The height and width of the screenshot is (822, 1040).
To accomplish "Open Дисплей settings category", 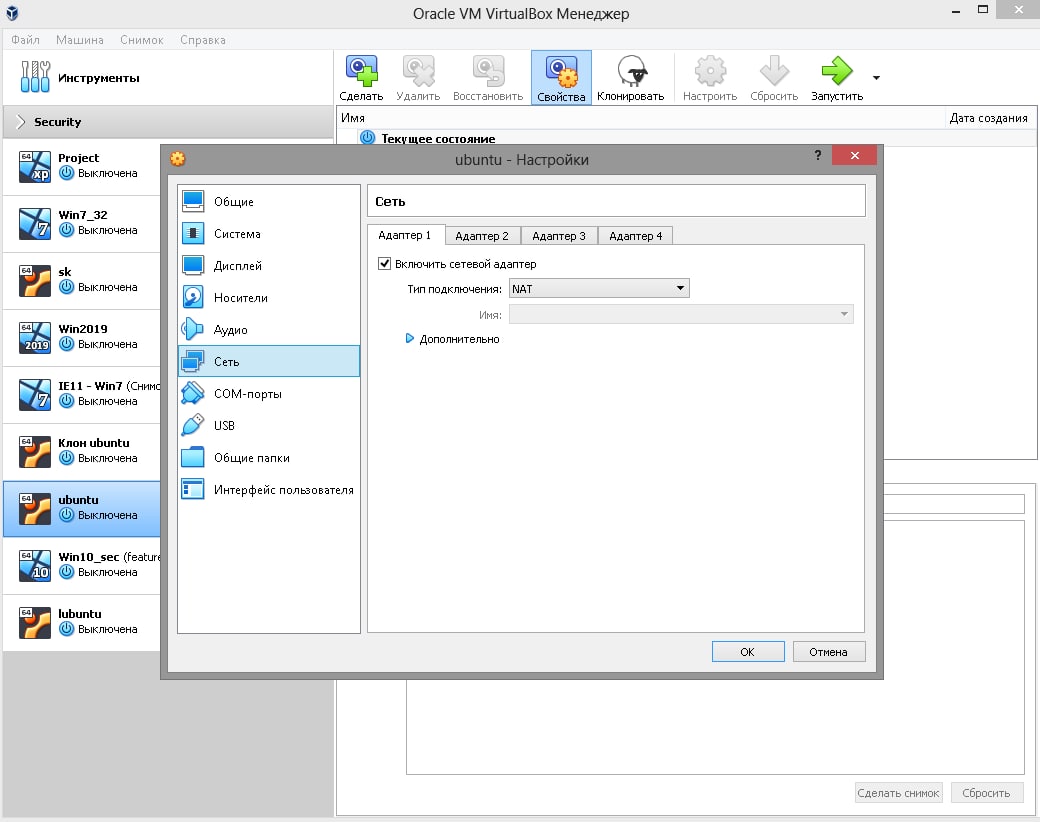I will (x=269, y=265).
